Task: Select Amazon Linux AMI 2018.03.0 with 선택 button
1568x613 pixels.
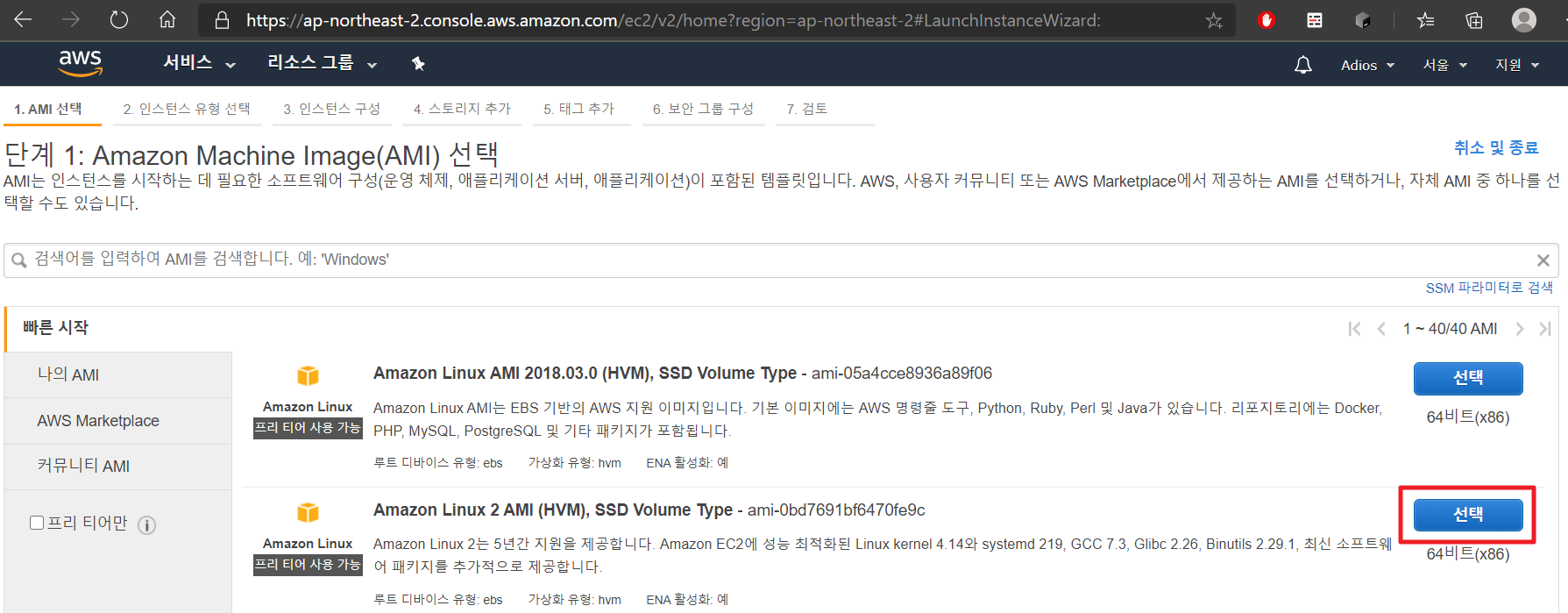Action: (1468, 378)
